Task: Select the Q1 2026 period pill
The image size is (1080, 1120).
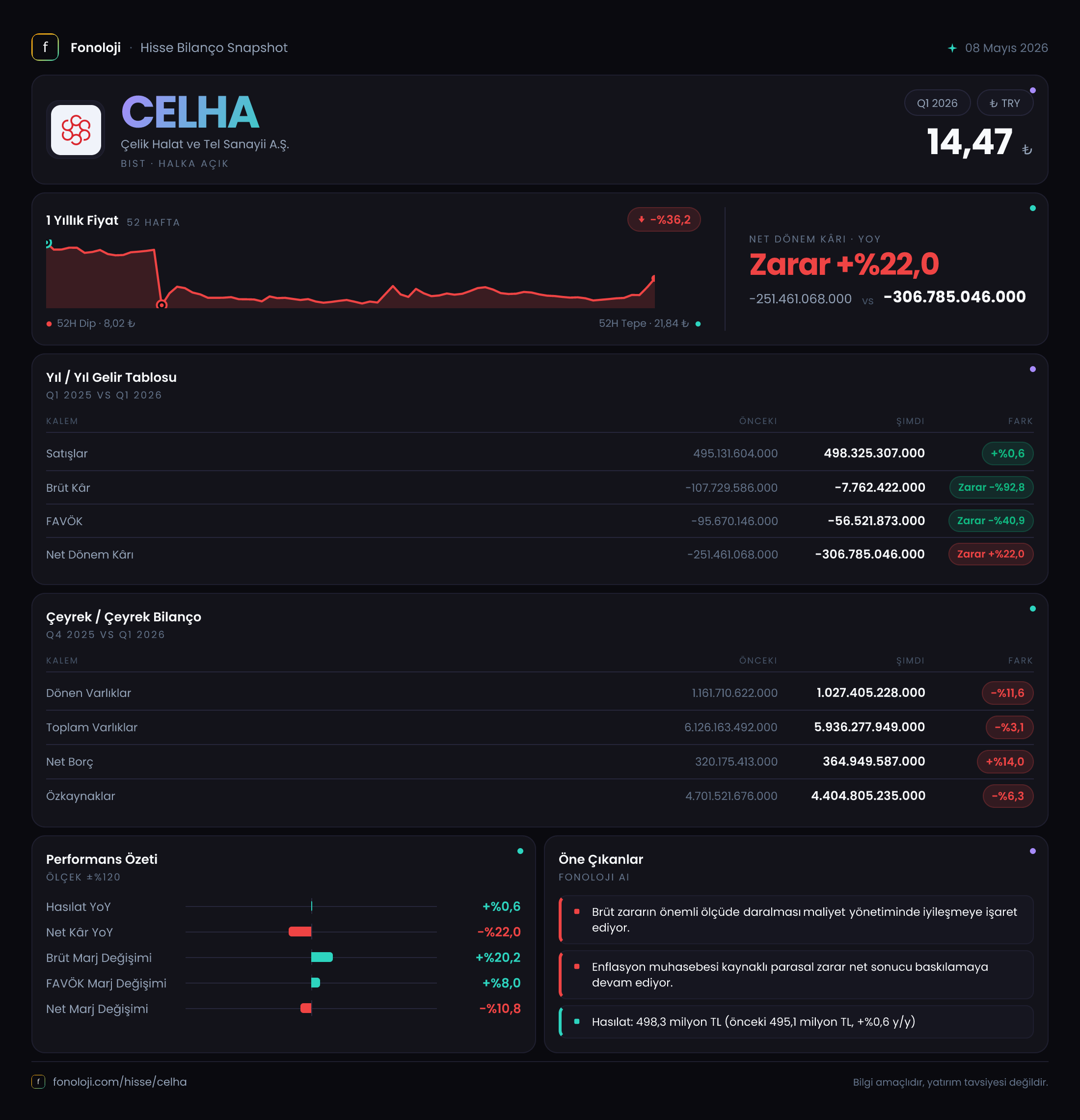Action: (x=937, y=103)
